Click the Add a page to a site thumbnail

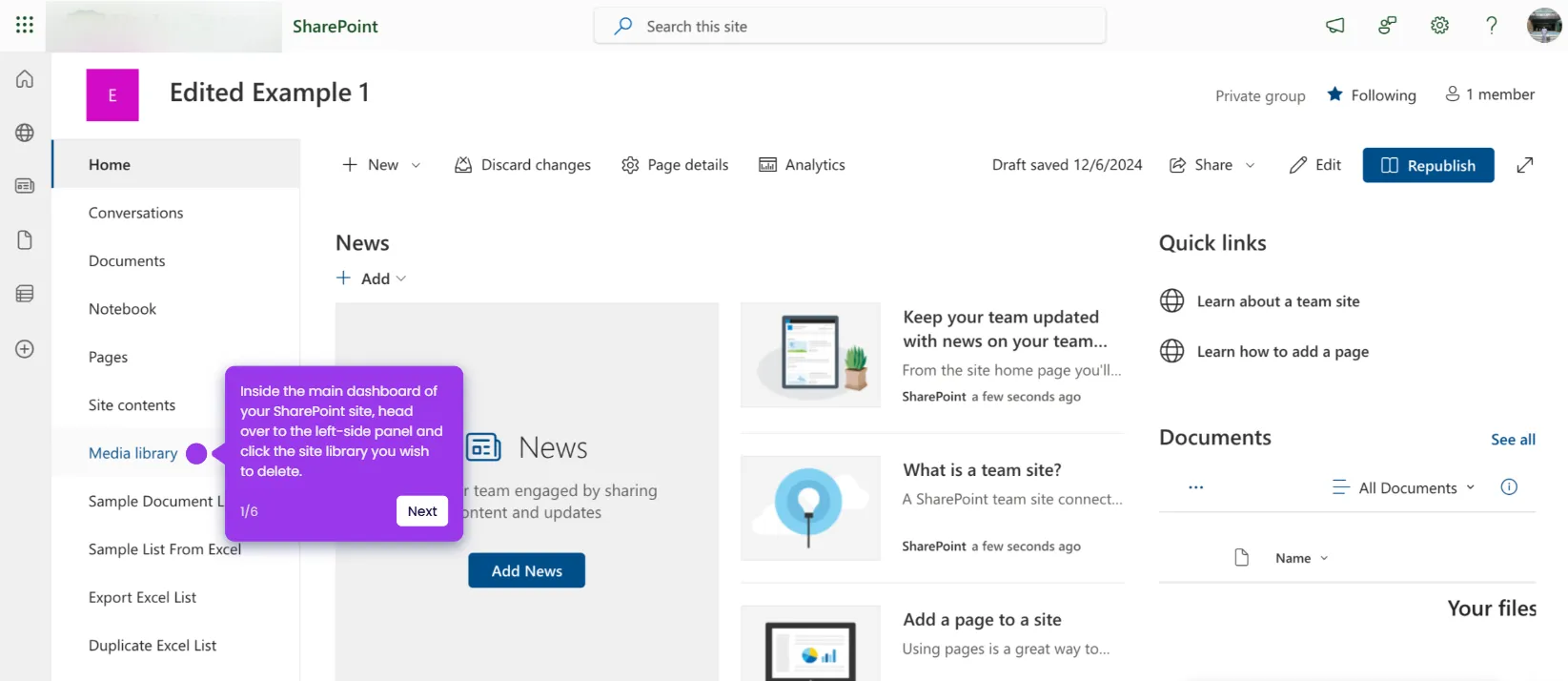[x=810, y=644]
